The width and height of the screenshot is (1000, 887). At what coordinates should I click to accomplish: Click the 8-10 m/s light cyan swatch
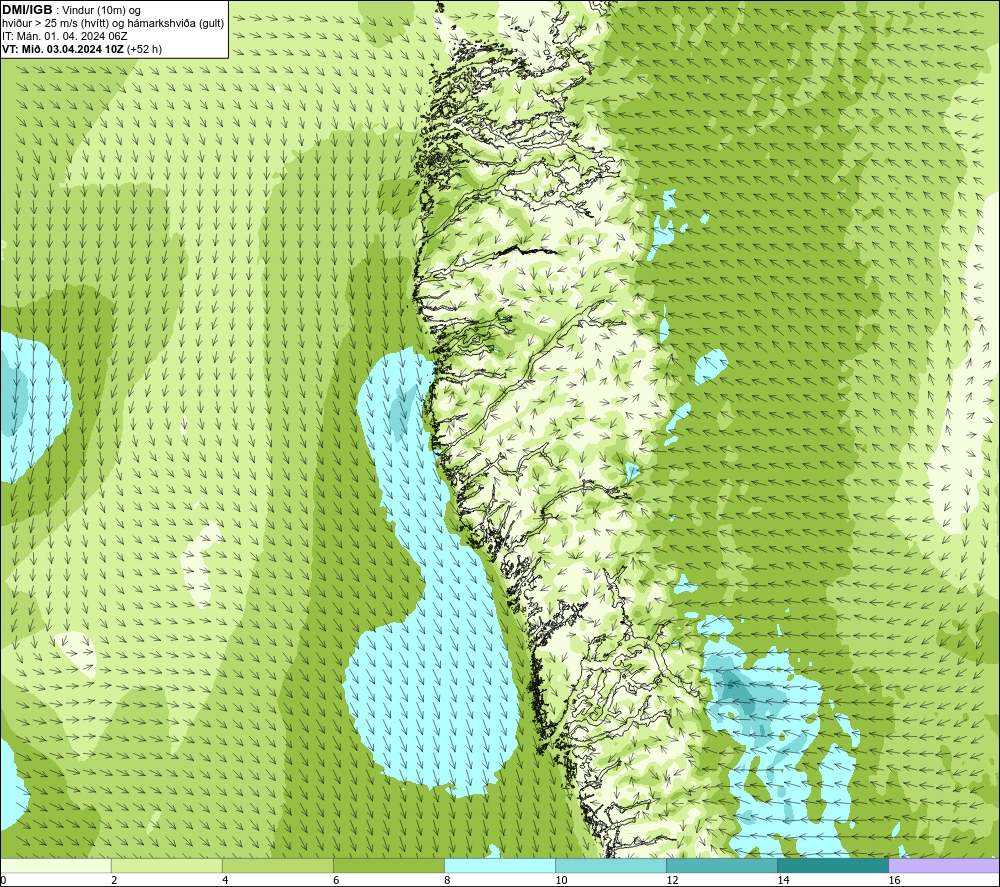tap(500, 866)
